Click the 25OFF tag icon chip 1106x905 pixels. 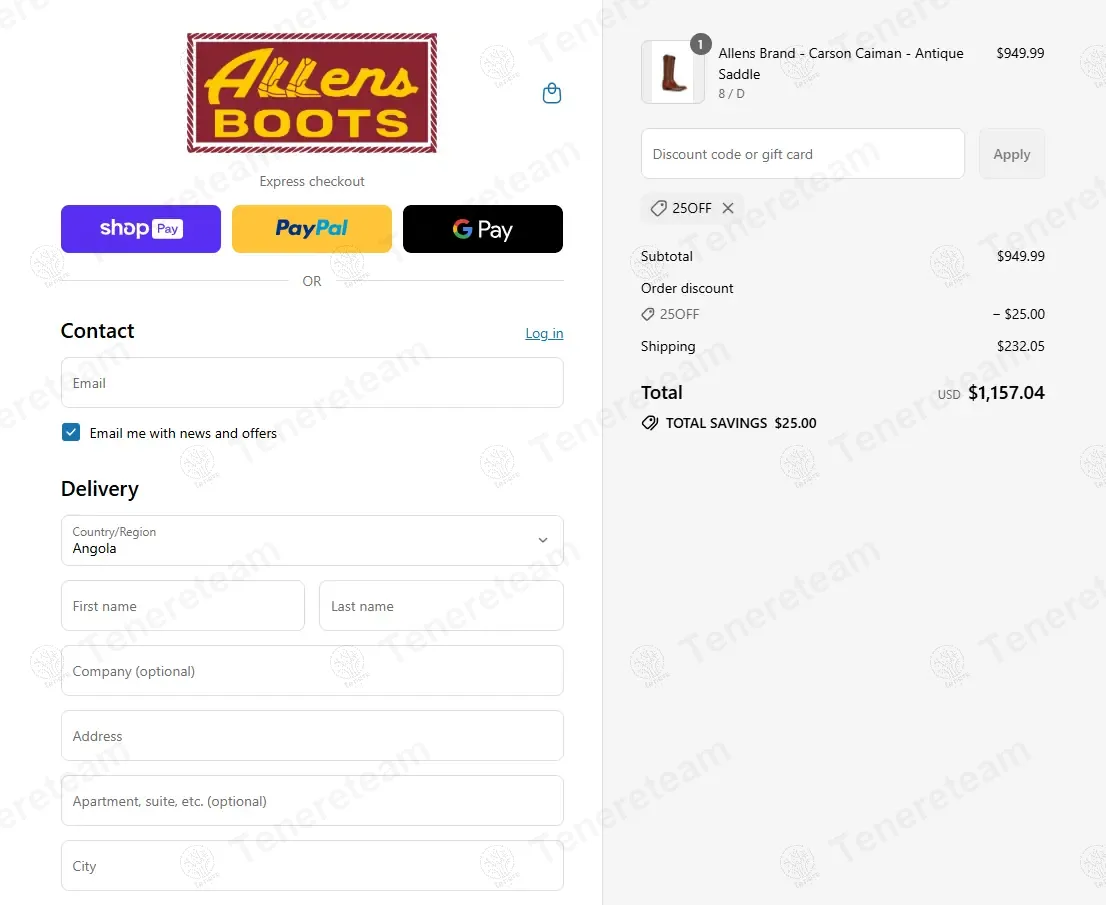659,208
